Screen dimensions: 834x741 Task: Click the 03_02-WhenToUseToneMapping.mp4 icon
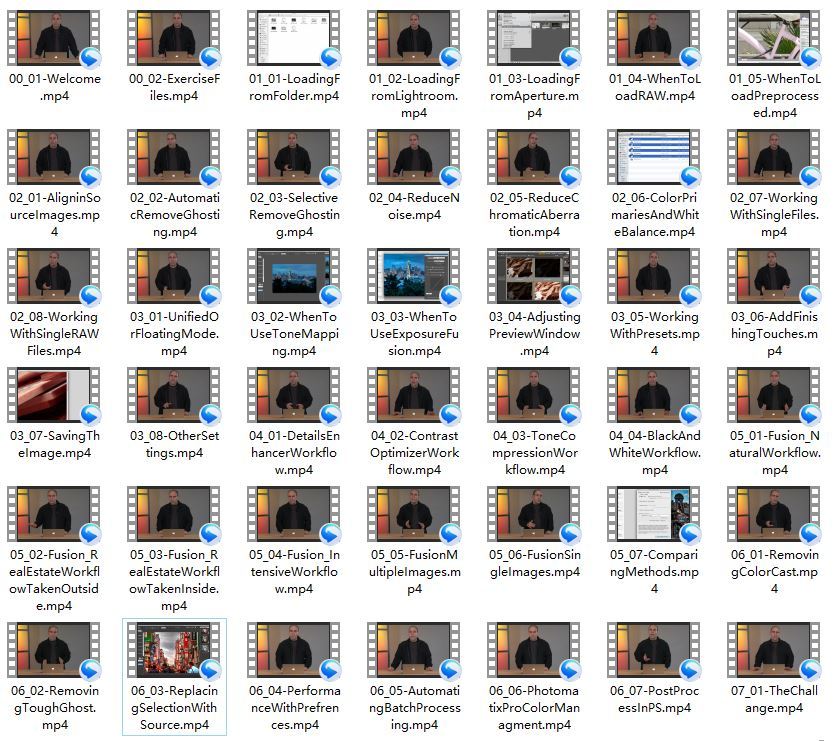pyautogui.click(x=294, y=277)
